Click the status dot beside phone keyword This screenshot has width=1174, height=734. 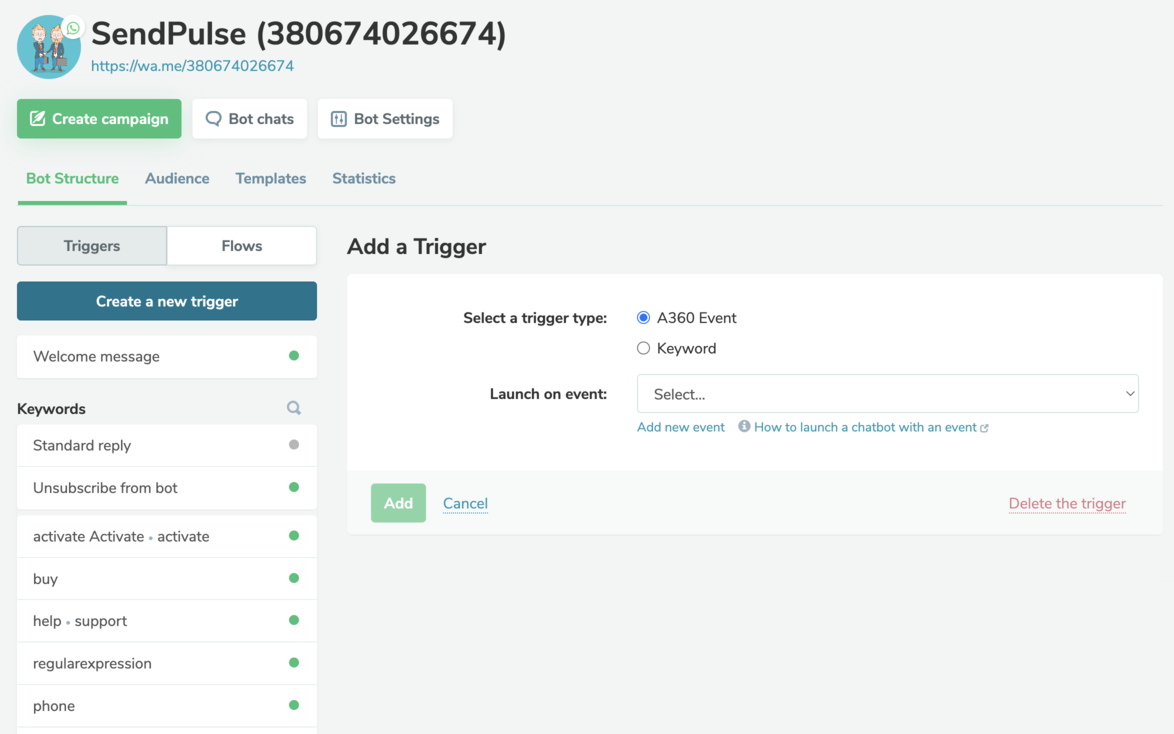coord(294,705)
